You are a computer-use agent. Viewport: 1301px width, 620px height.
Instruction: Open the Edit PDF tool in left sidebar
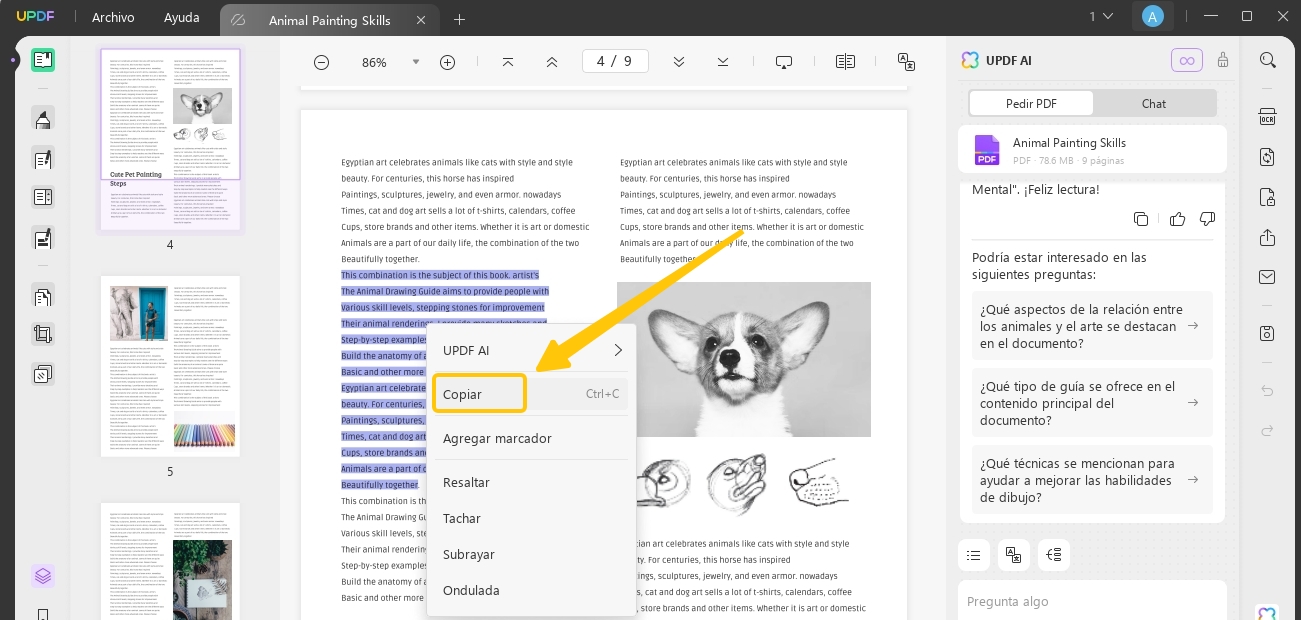43,158
